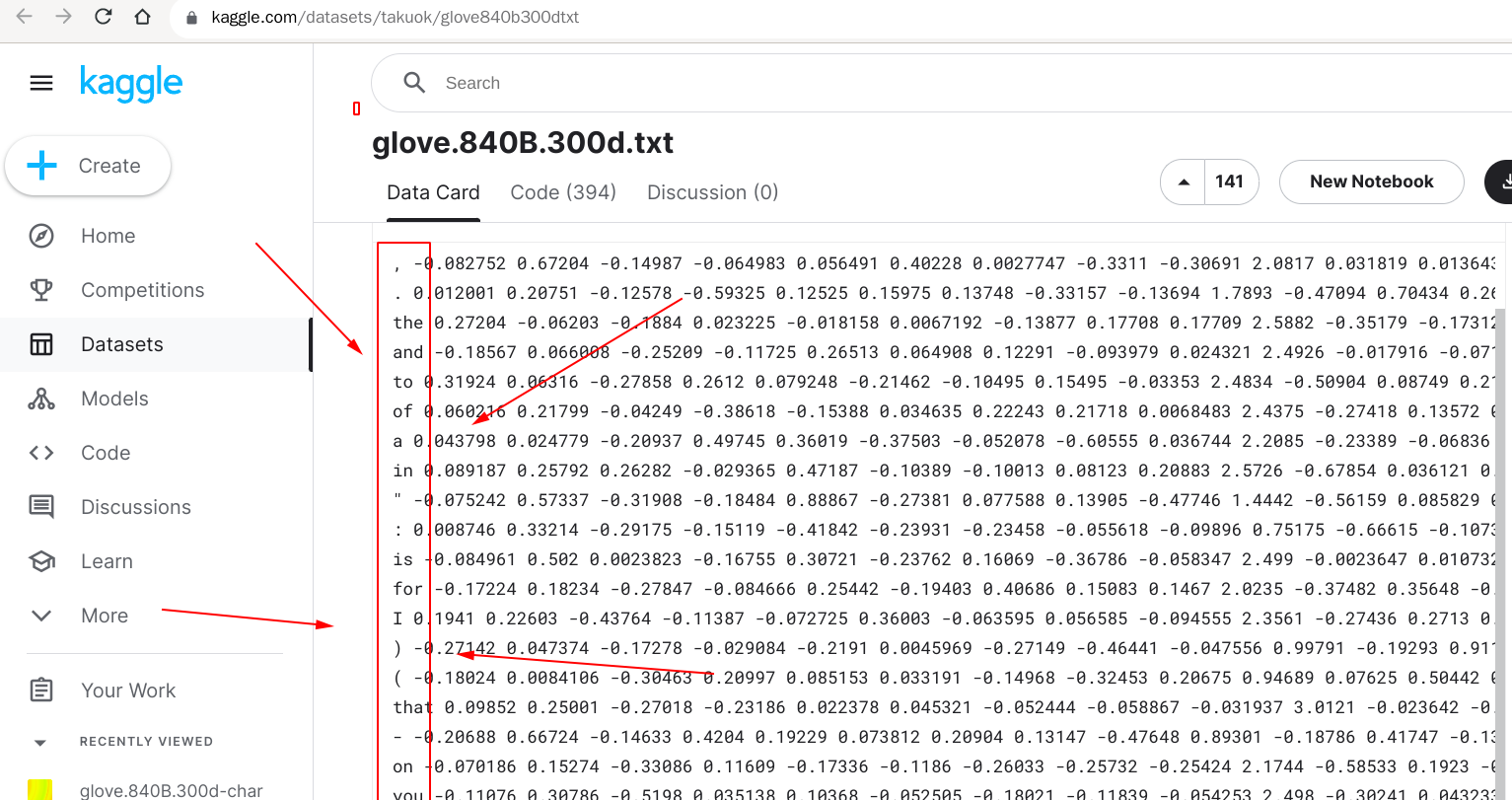Click the Learn graduation cap icon
This screenshot has height=800, width=1512.
pos(41,561)
